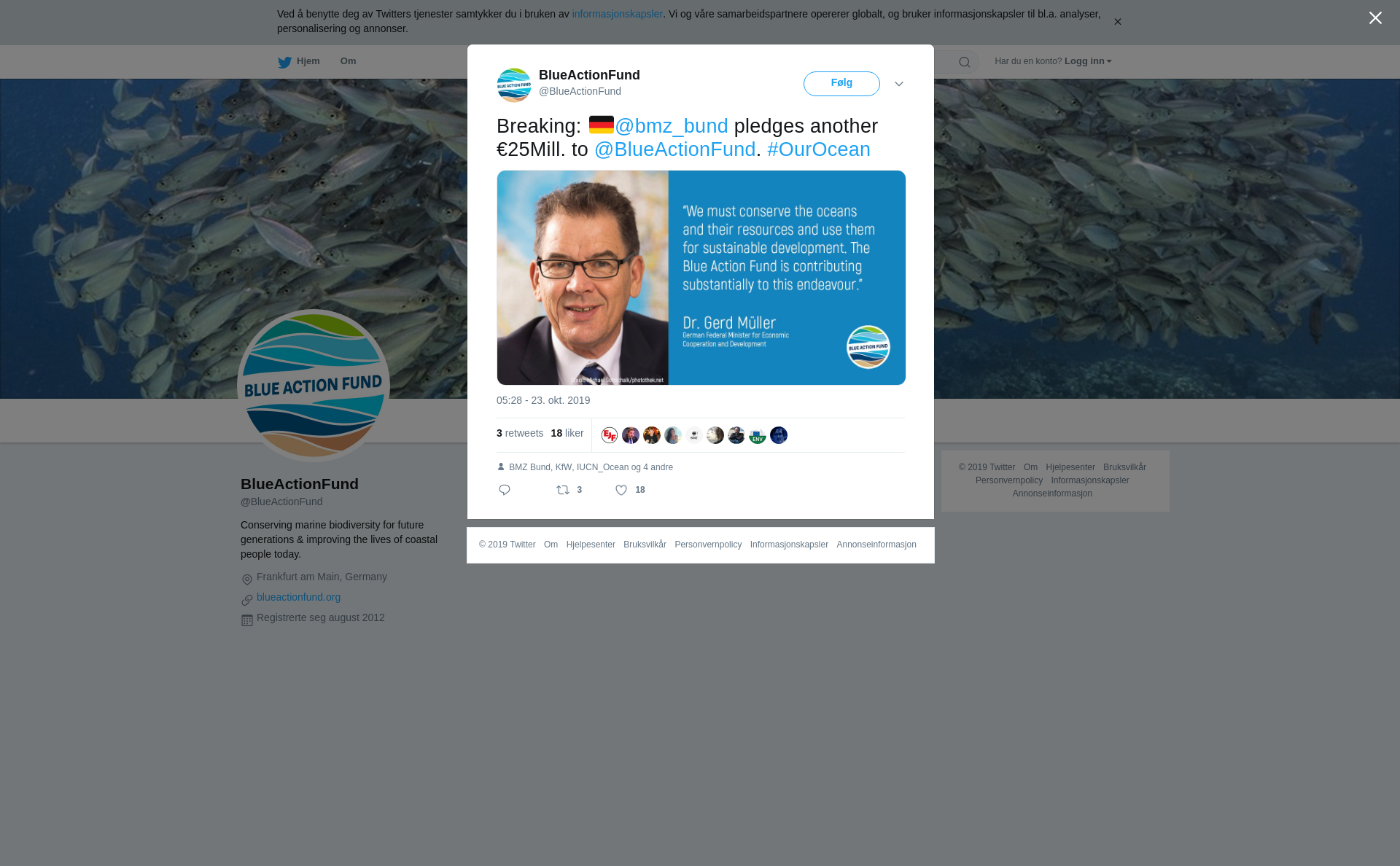Expand the tweet options chevron
Screen dimensions: 1400x866
(x=899, y=84)
